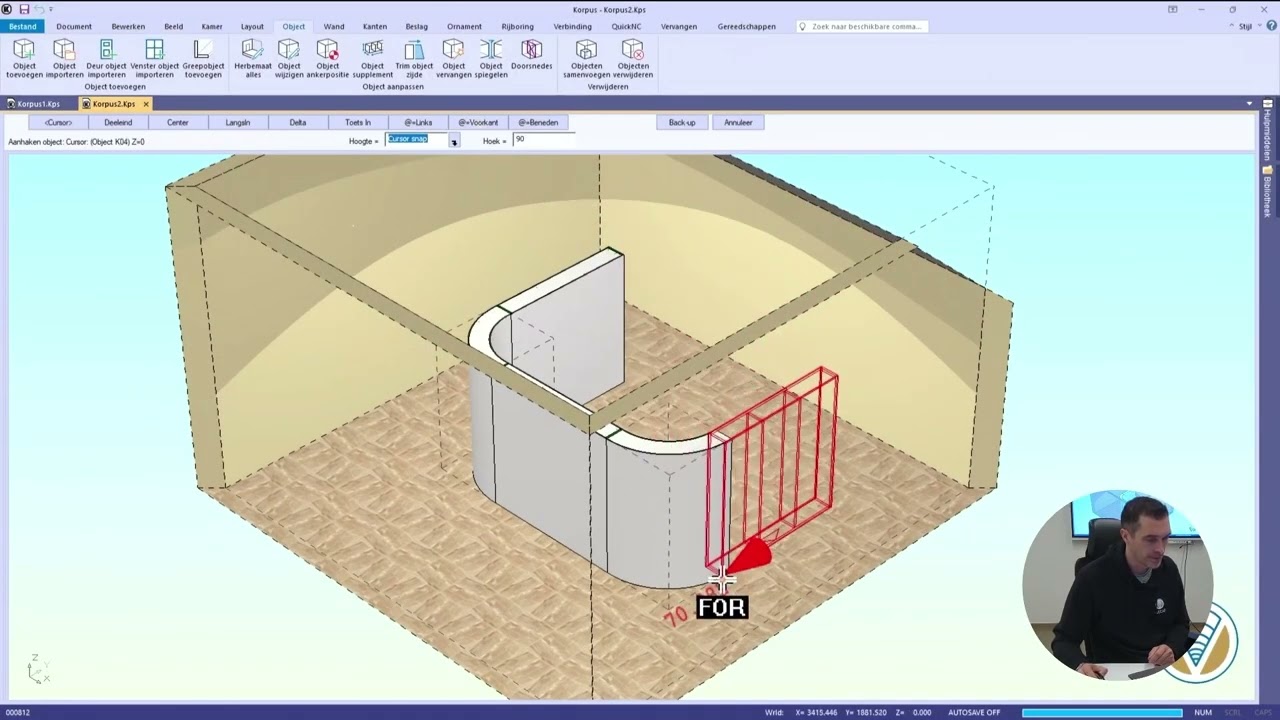Image resolution: width=1280 pixels, height=720 pixels.
Task: Open the Bestand menu
Action: coord(22,26)
